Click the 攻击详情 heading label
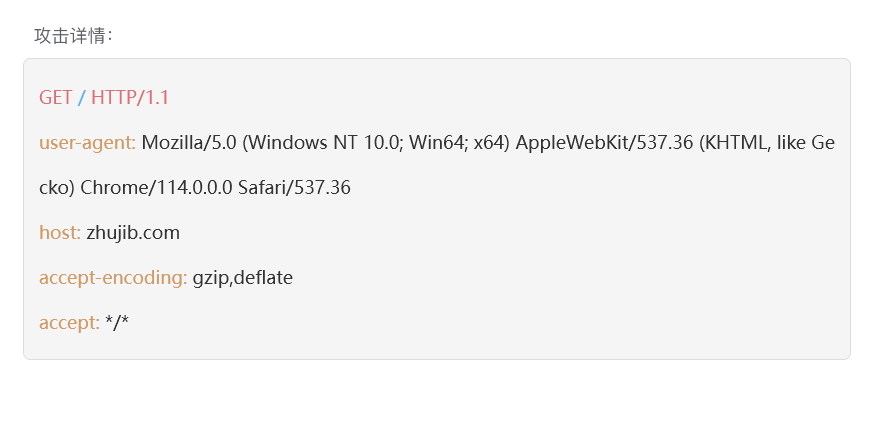Viewport: 869px width, 424px height. (x=73, y=36)
